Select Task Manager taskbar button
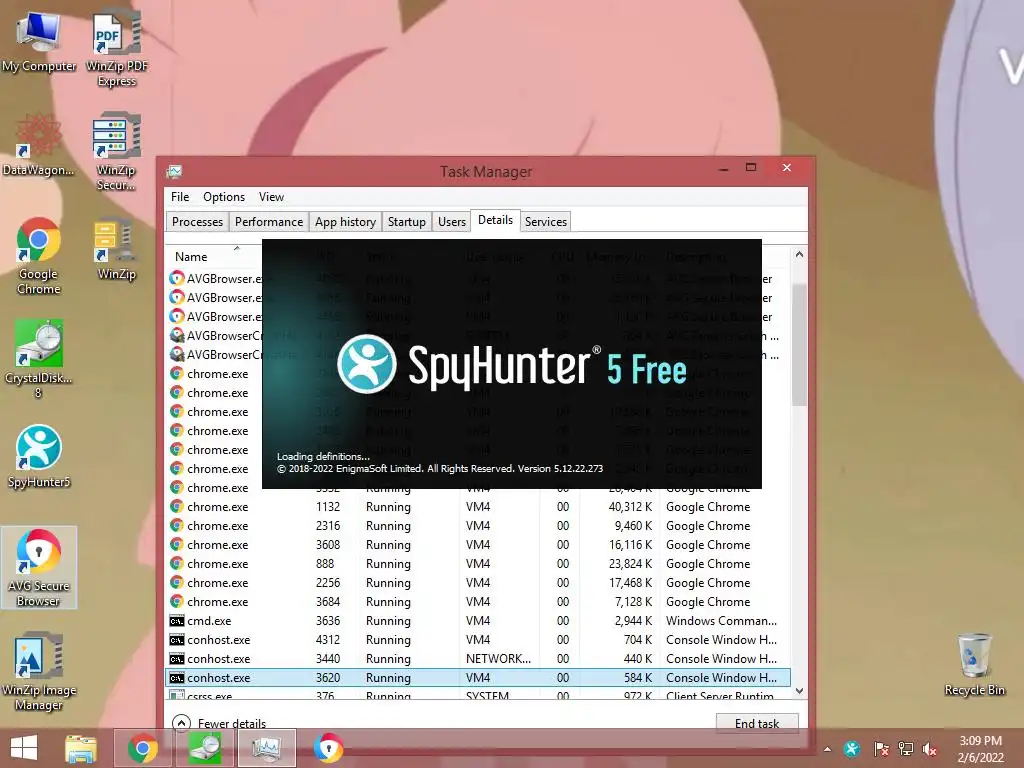 tap(266, 748)
